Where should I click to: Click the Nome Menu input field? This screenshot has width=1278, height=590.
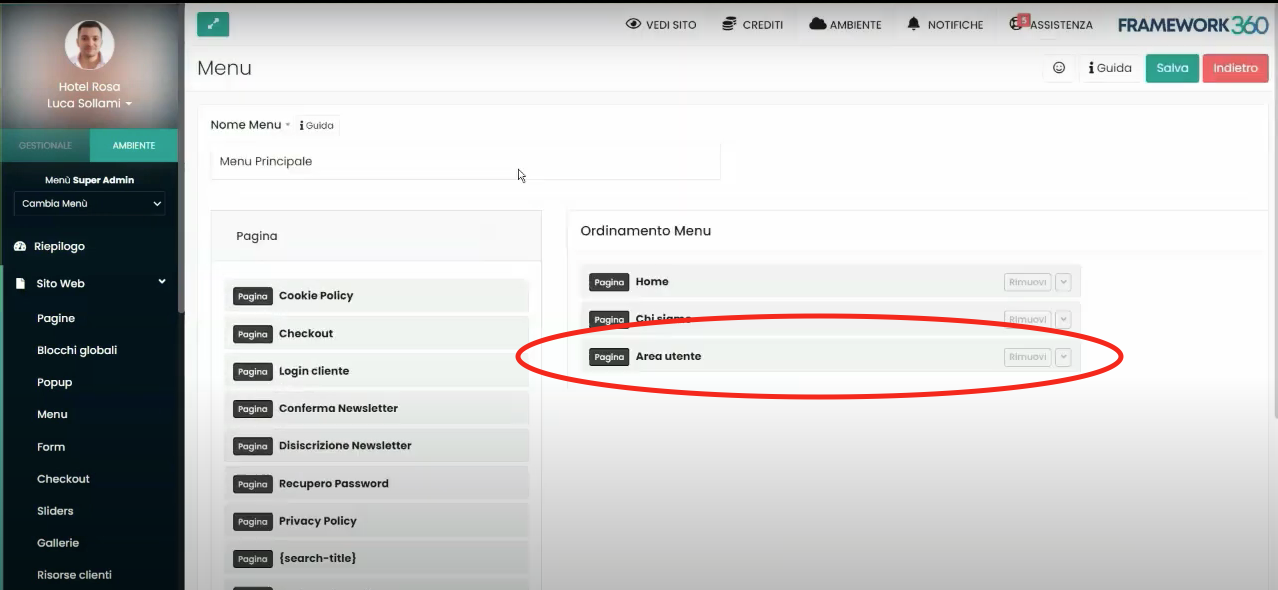coord(465,161)
